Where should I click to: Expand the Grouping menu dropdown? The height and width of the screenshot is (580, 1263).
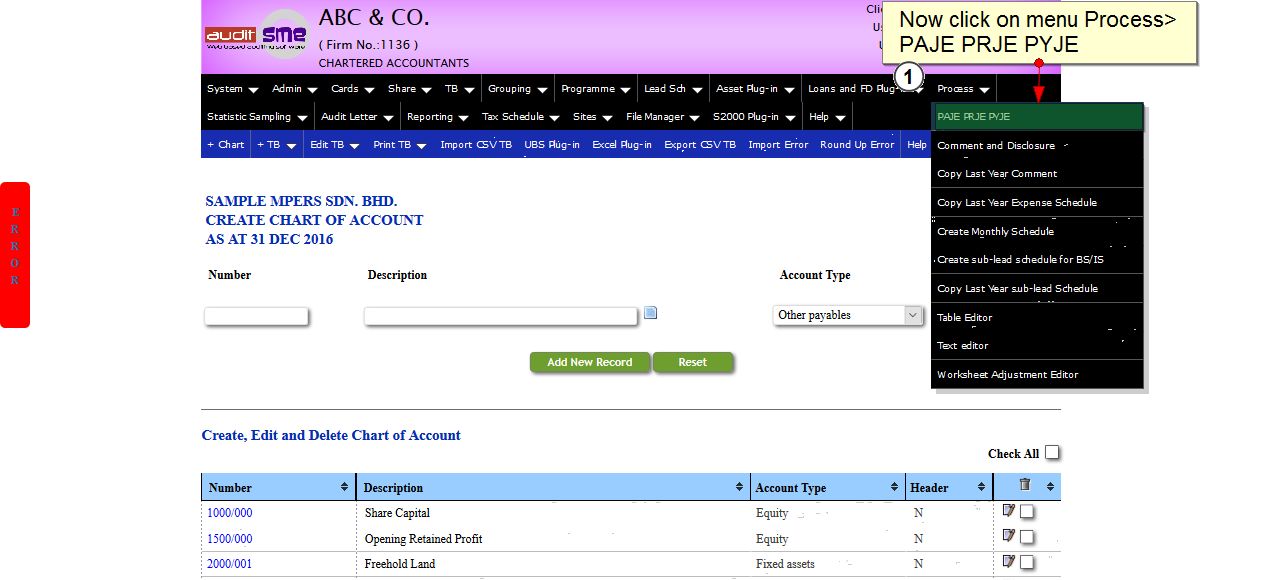click(x=517, y=89)
